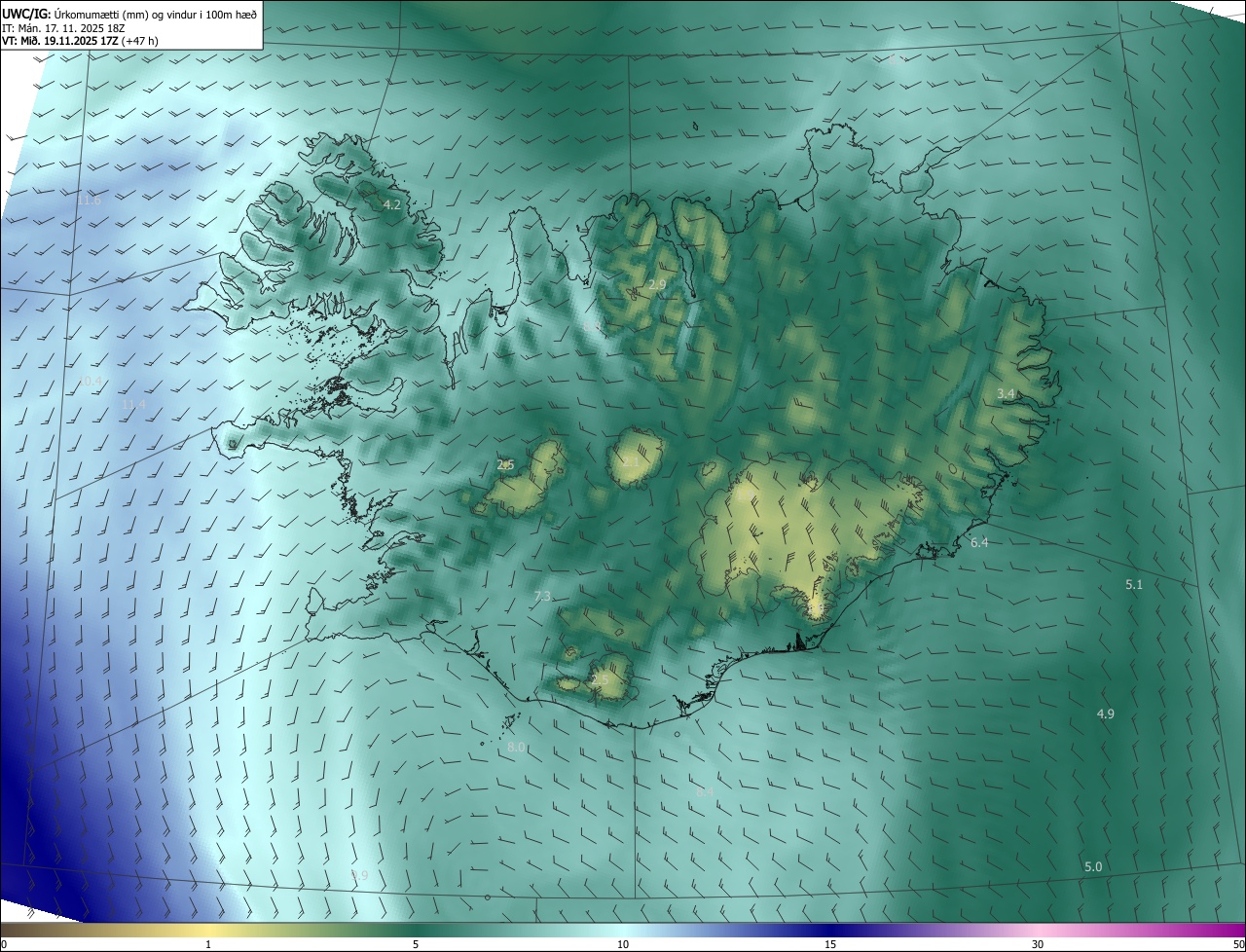Click the 8.4 value south of Iceland
This screenshot has width=1246, height=952.
tap(705, 791)
